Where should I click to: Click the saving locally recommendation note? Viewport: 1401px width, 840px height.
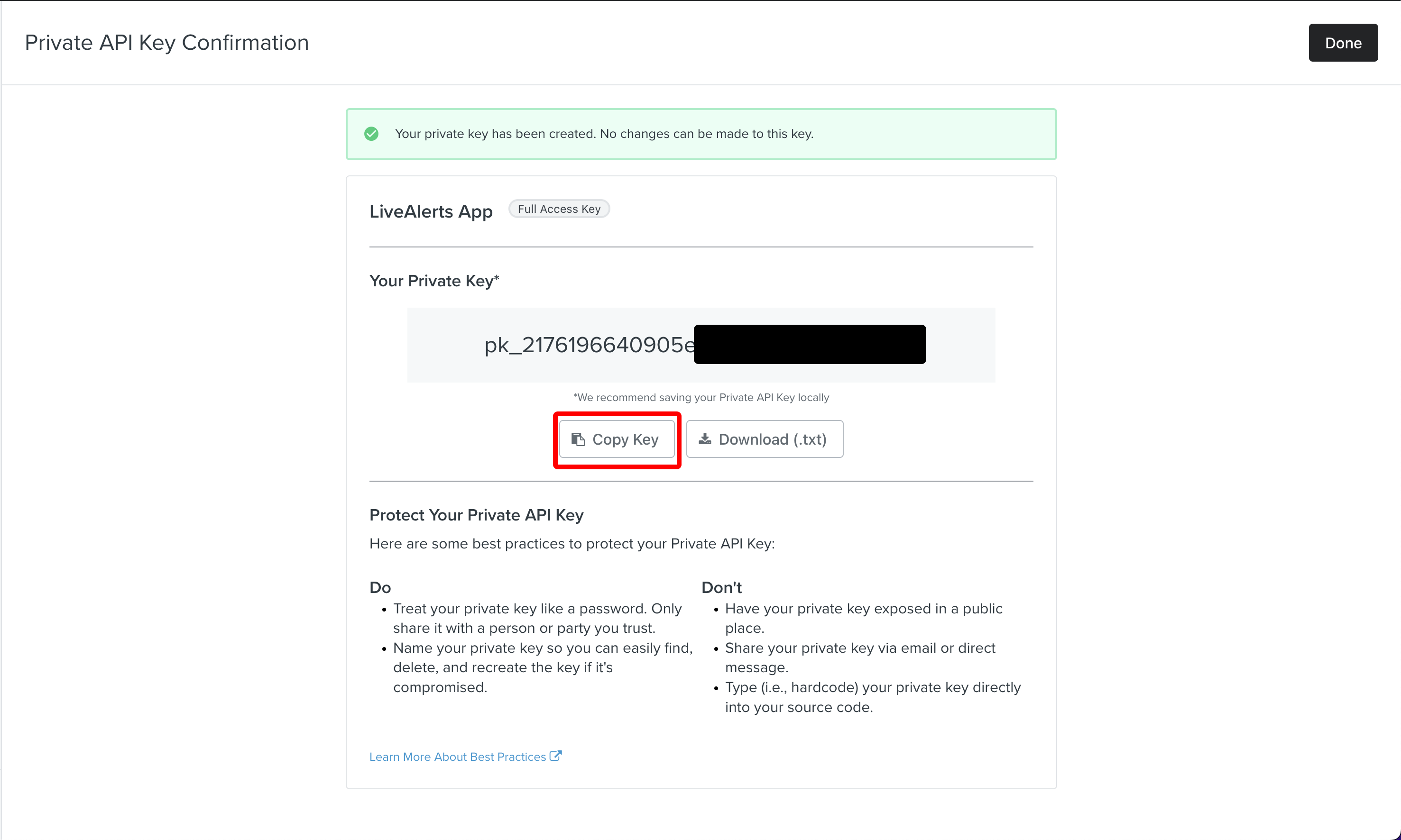click(701, 397)
